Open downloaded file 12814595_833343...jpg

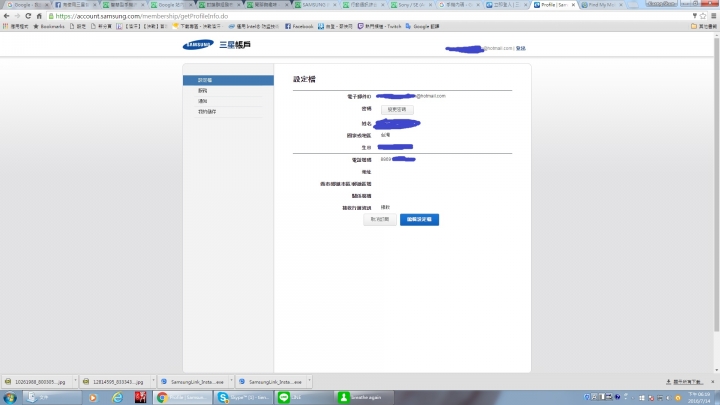coord(115,382)
